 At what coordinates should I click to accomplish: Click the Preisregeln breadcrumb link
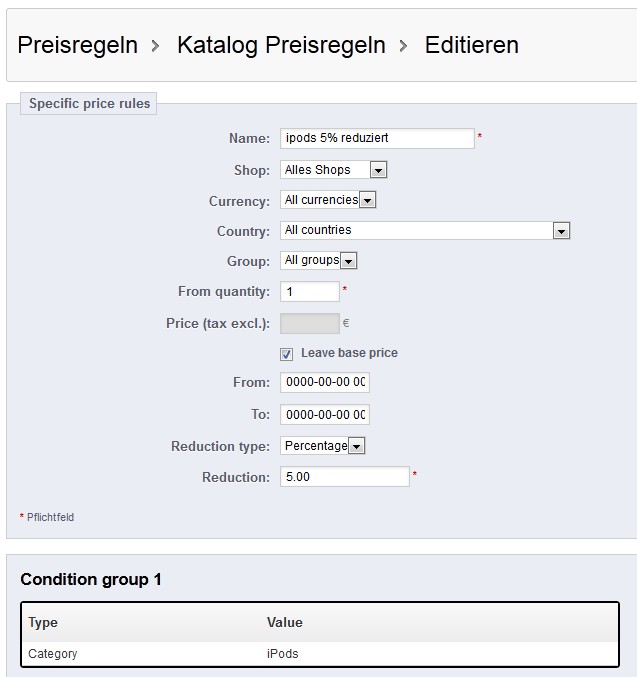coord(78,45)
